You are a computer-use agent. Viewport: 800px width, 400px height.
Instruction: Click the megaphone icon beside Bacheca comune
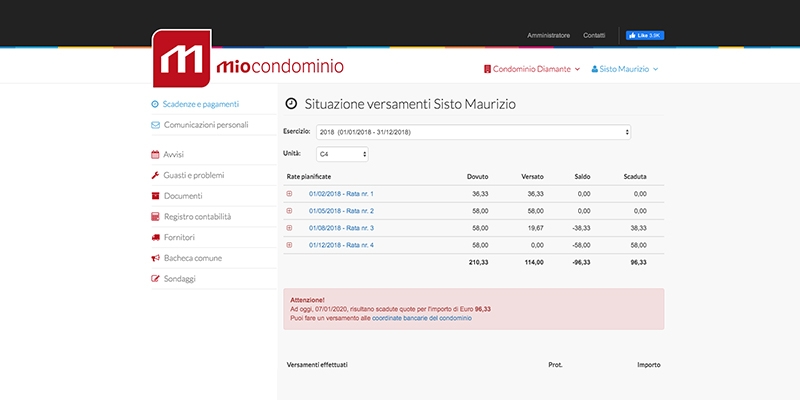click(156, 258)
